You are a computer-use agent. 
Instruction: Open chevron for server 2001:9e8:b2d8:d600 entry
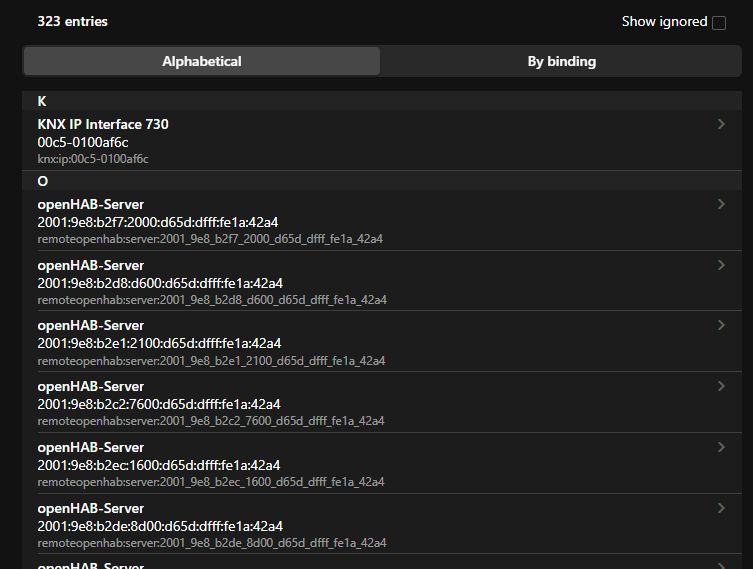coord(721,266)
